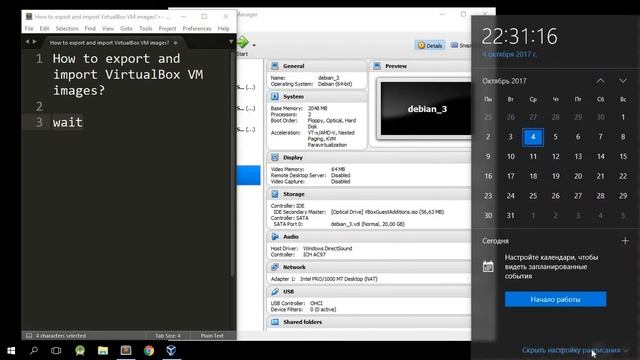Open taskbar search magnifier
Screen dimensions: 640x360
34,351
